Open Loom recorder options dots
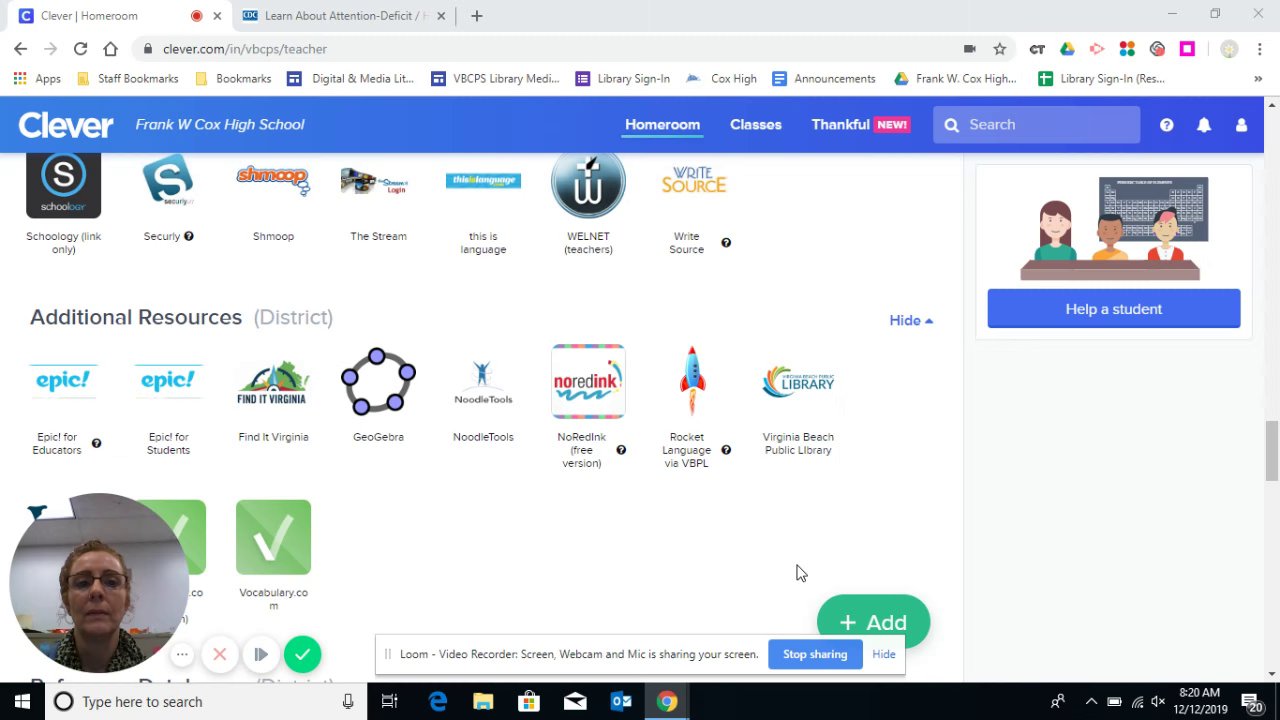1280x720 pixels. point(181,655)
